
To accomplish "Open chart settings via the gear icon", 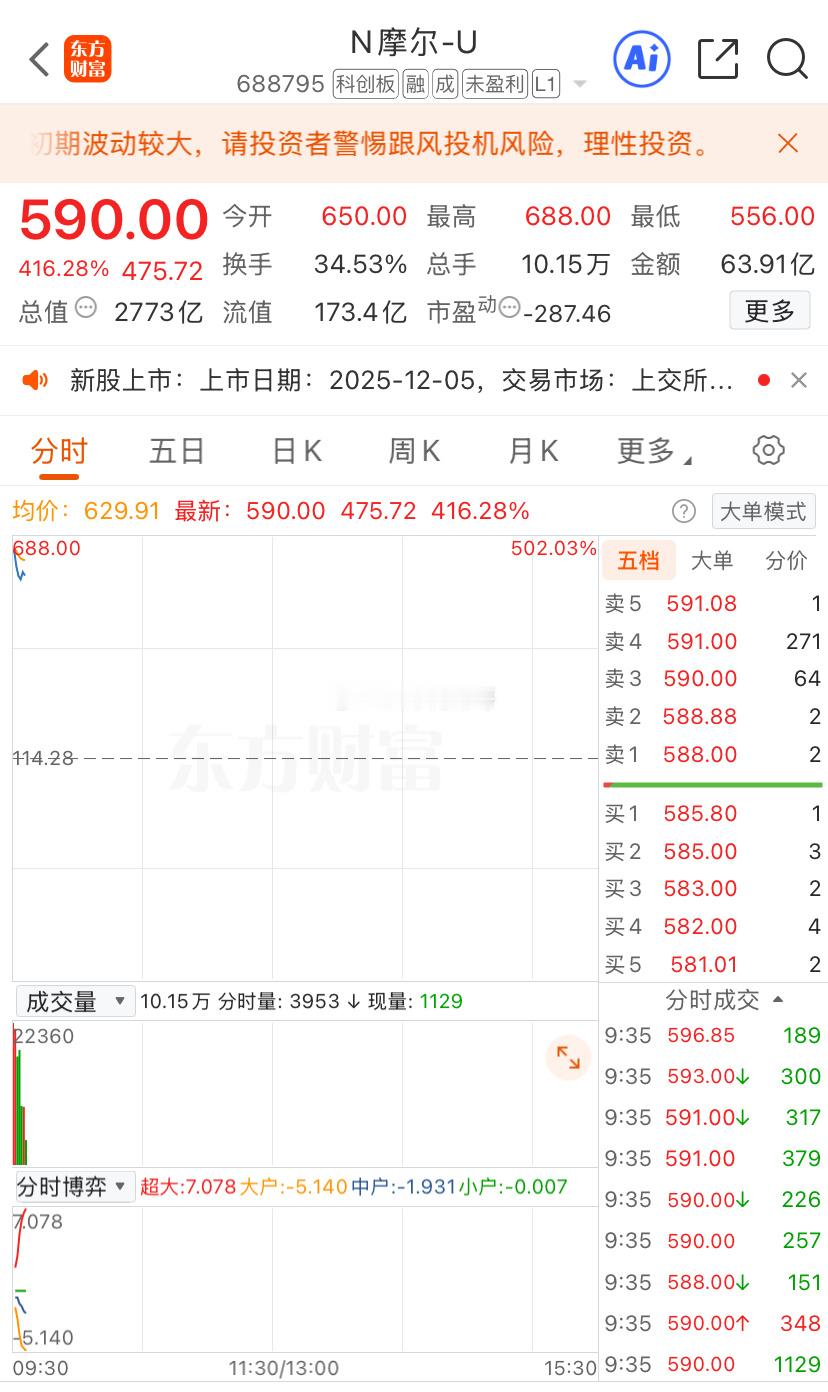I will [767, 451].
